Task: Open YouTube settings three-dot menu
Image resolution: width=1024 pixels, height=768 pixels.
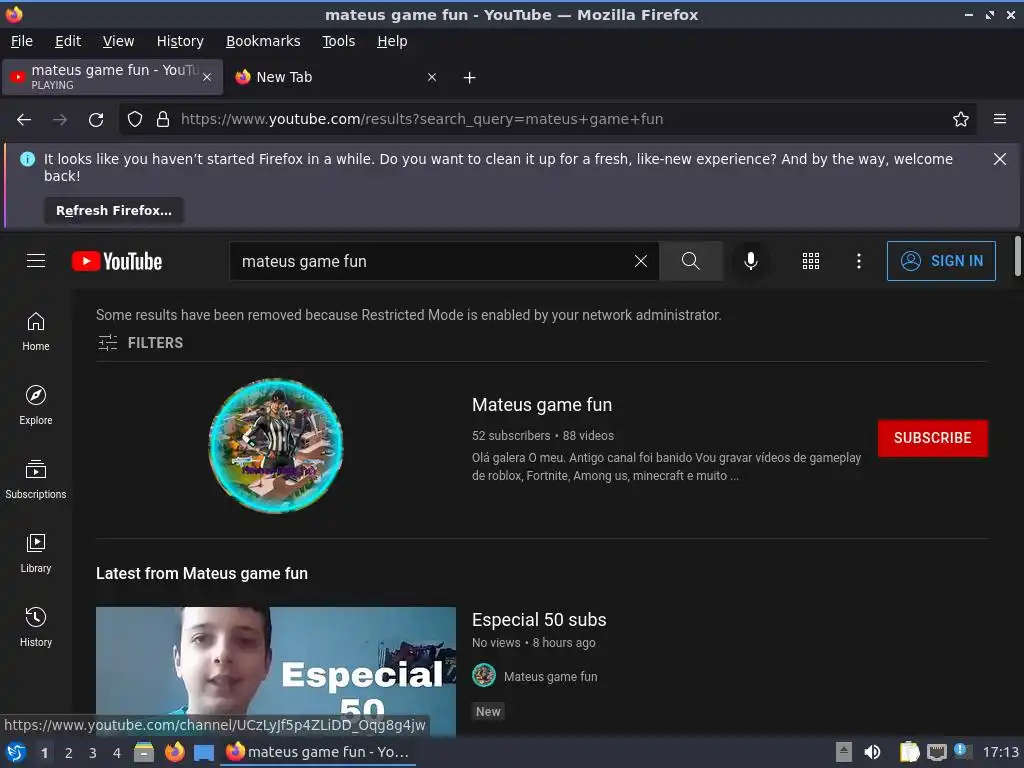Action: pos(859,261)
